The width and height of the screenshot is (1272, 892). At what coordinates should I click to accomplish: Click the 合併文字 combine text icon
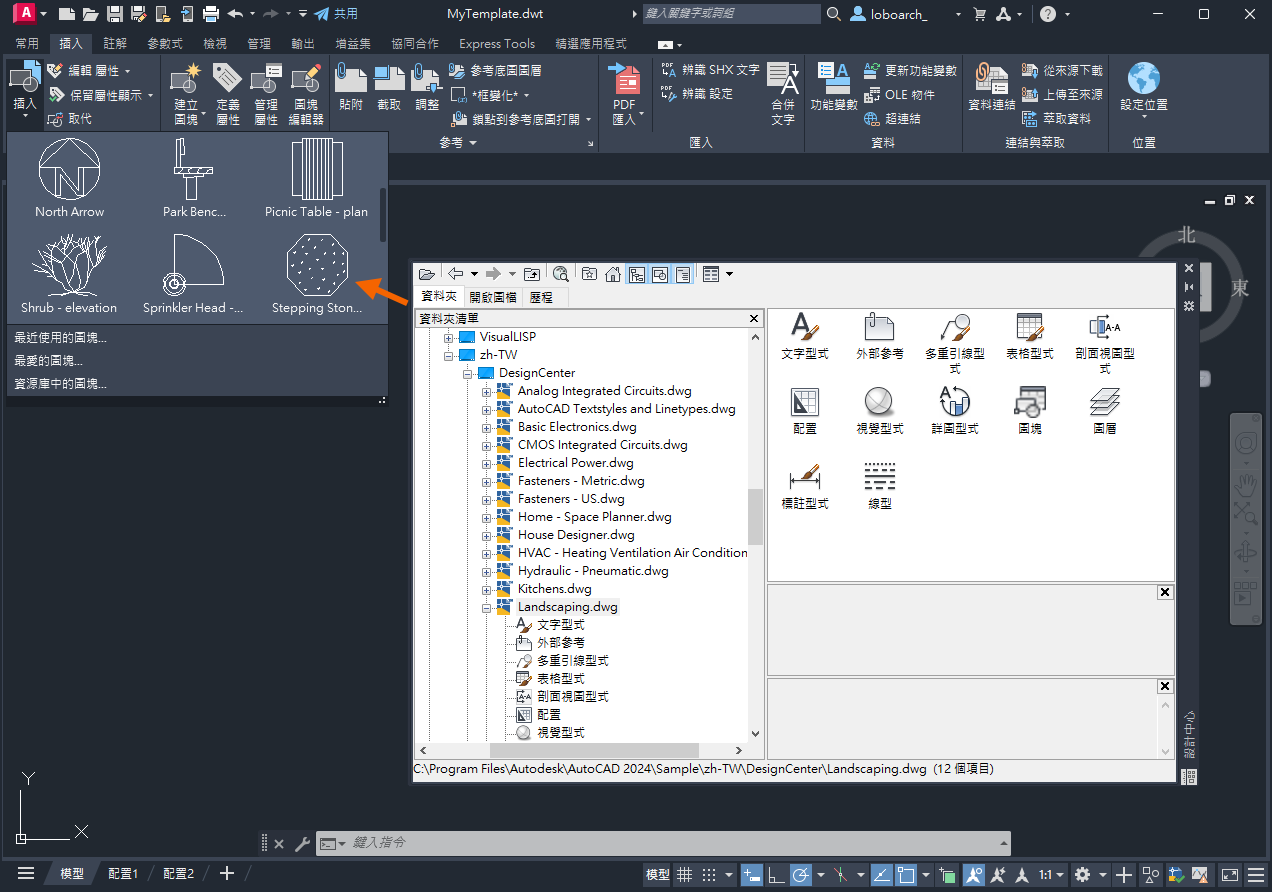783,79
